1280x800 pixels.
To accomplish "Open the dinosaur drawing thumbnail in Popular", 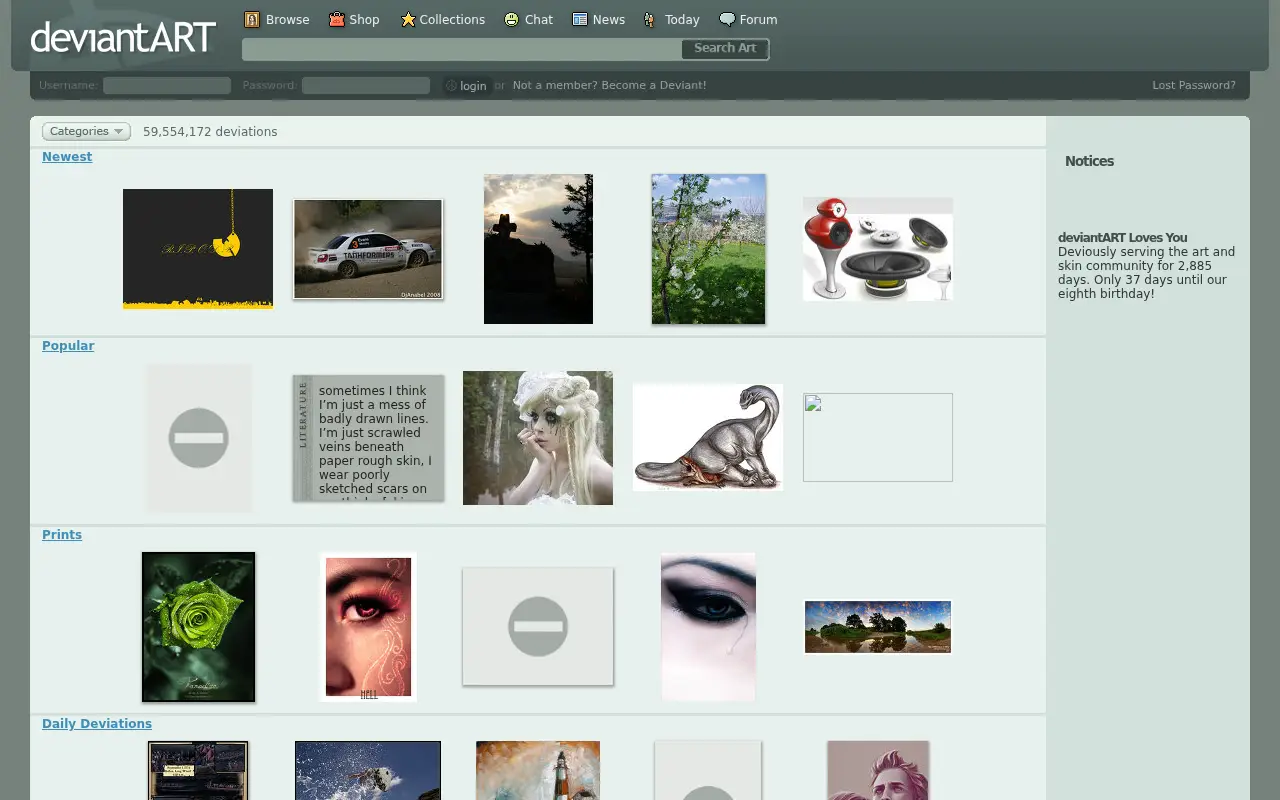I will click(708, 438).
